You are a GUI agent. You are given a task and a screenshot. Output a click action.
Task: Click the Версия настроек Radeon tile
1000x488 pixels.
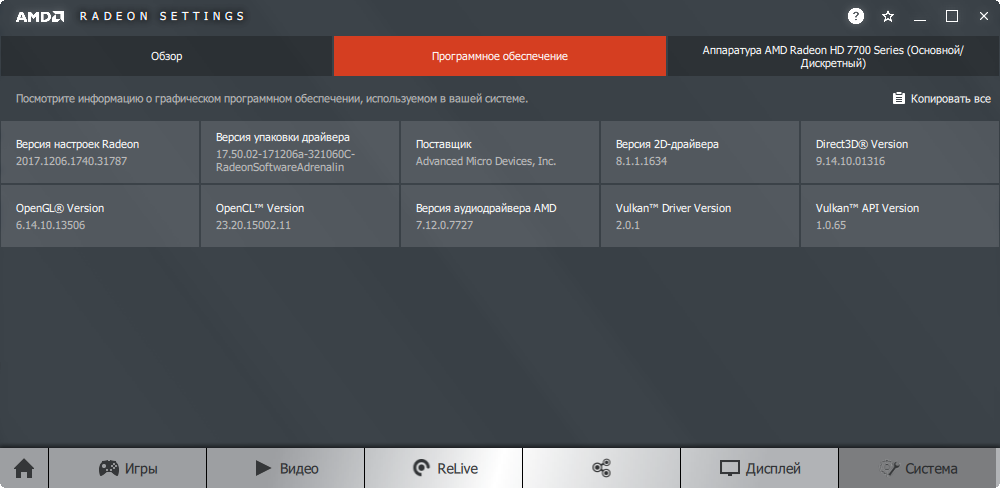(99, 152)
